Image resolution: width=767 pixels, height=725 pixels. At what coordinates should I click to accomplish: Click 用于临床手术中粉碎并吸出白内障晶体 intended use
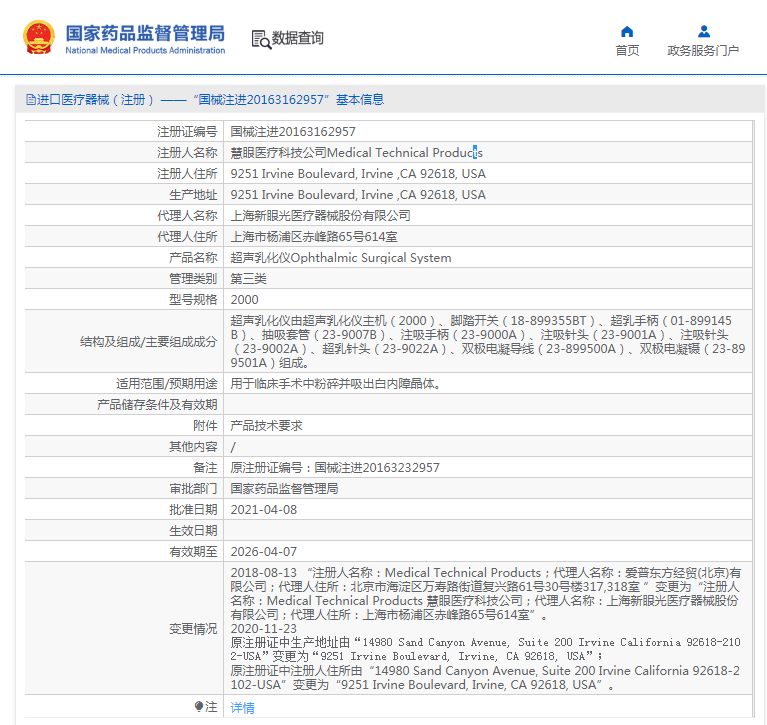coord(336,384)
